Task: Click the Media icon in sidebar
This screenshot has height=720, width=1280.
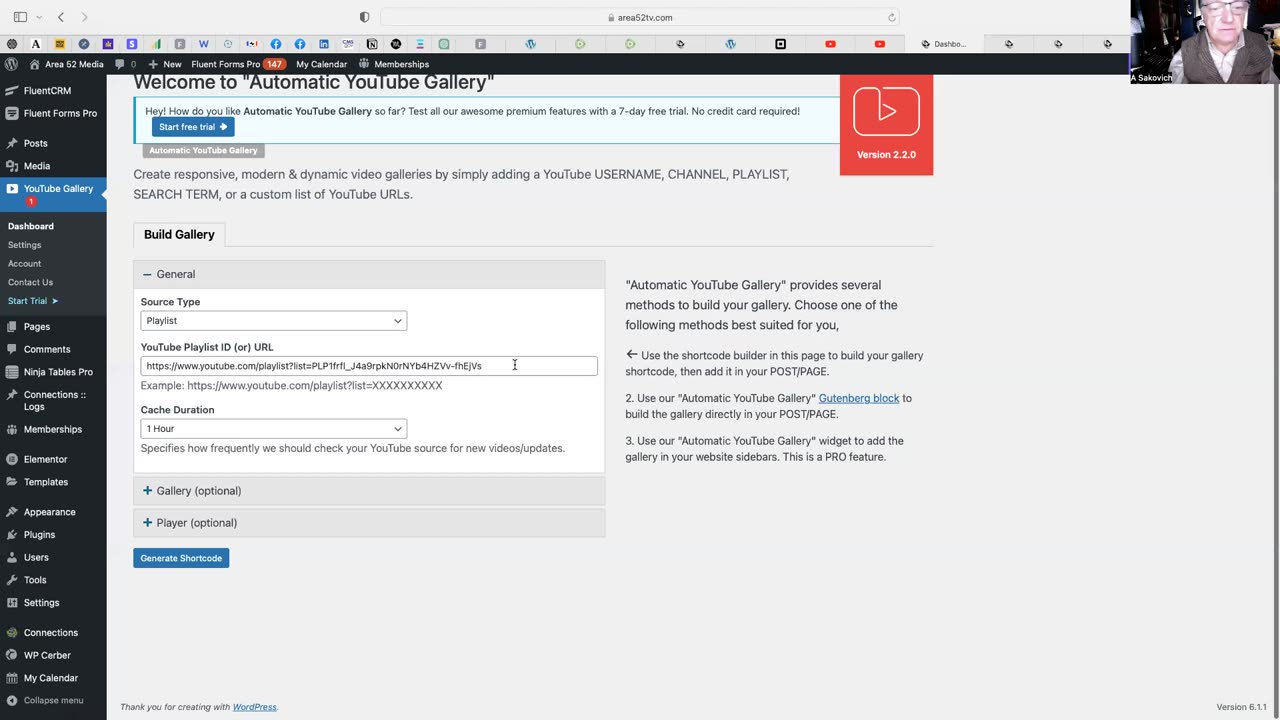Action: point(12,166)
